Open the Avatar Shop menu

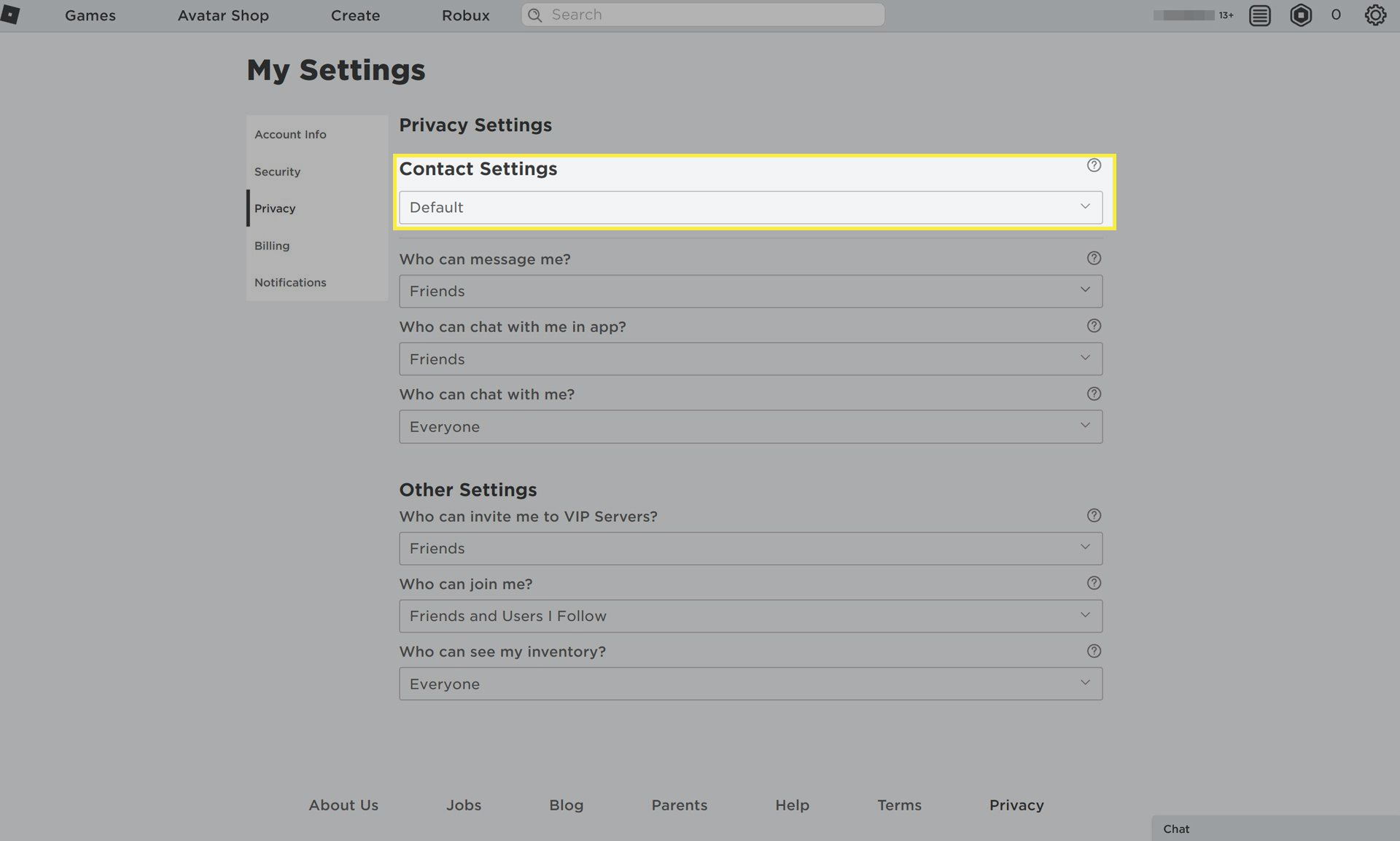click(223, 15)
